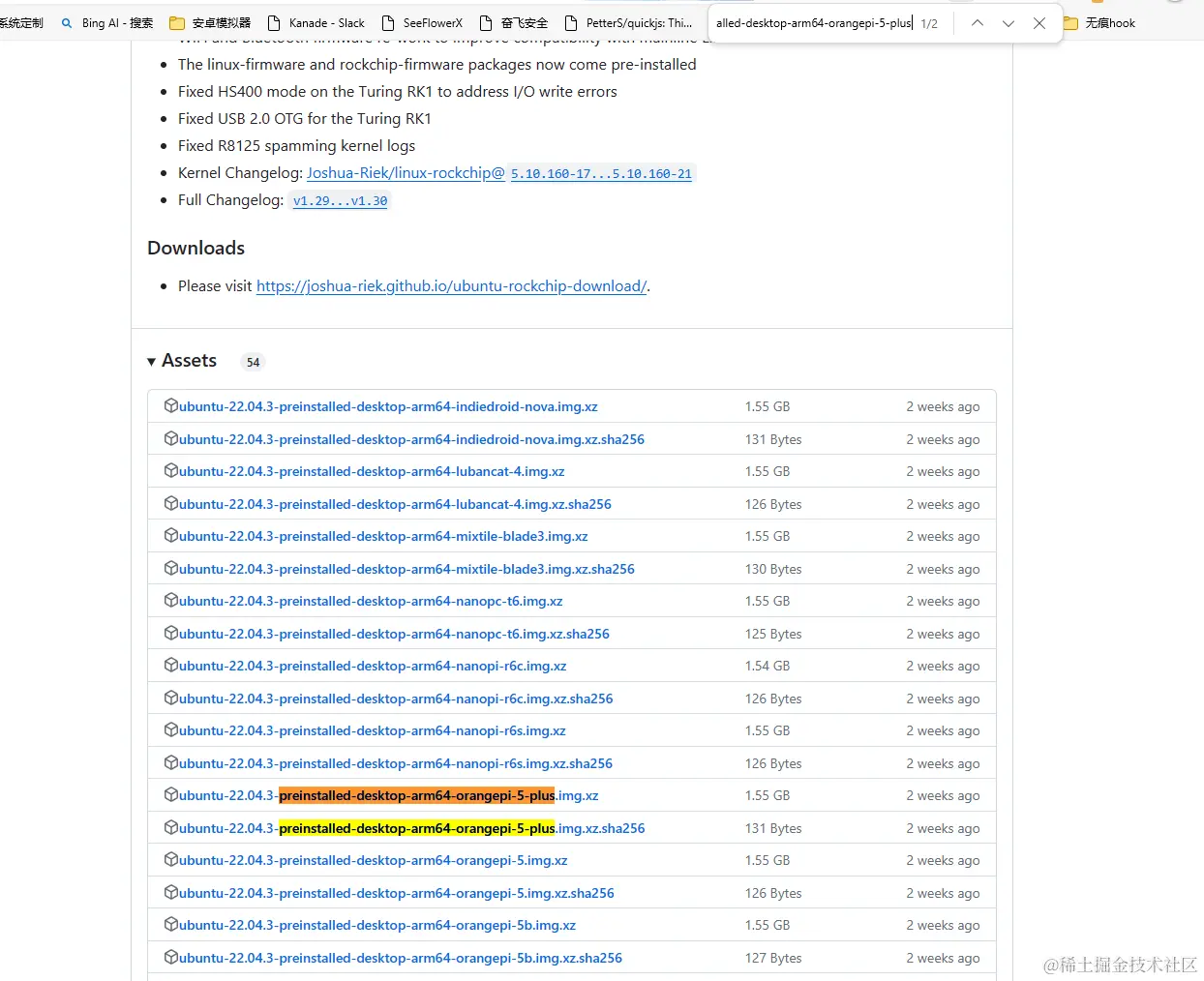Jump to next find result arrow
The height and width of the screenshot is (981, 1204).
pos(1008,23)
